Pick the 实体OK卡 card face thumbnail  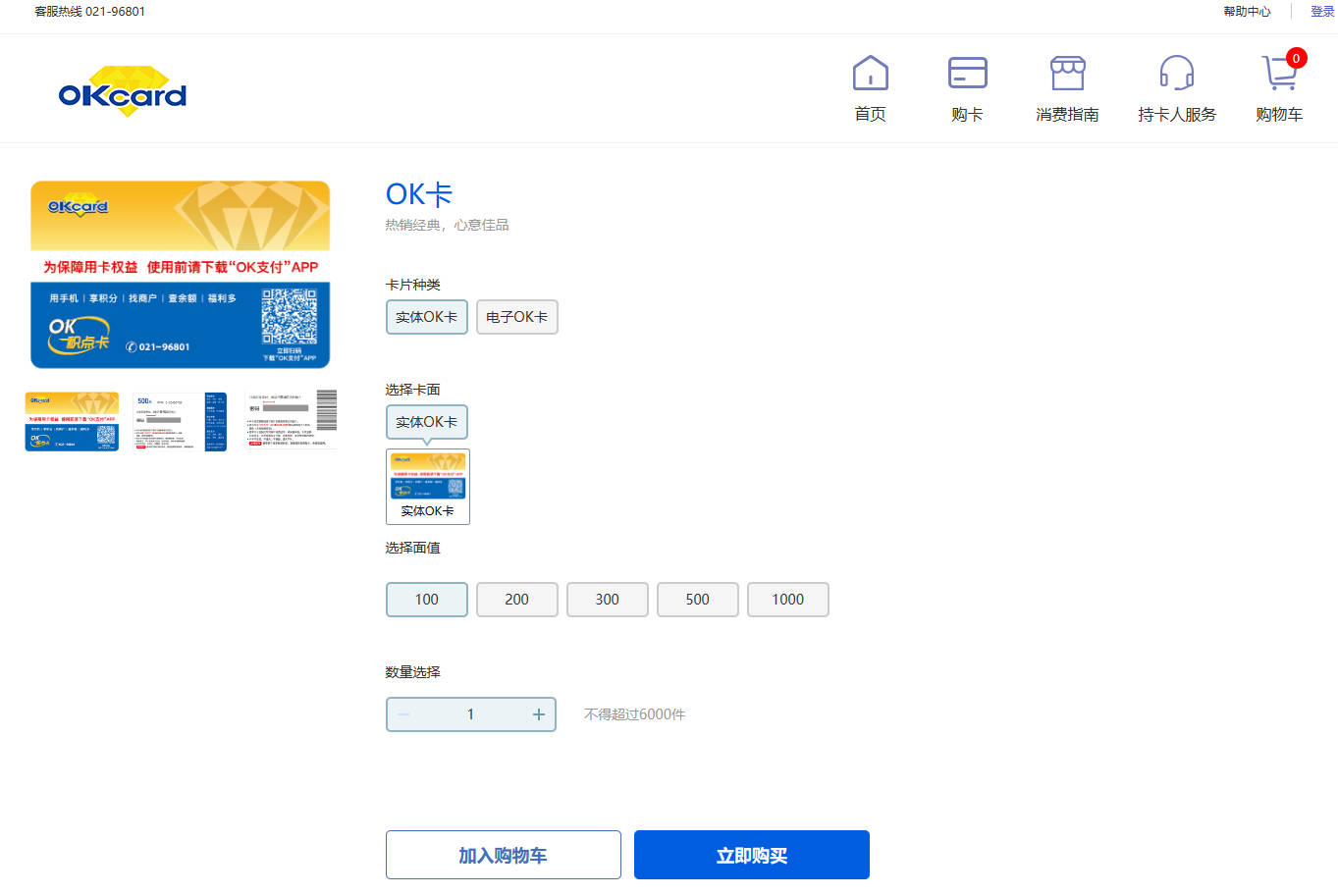tap(428, 487)
